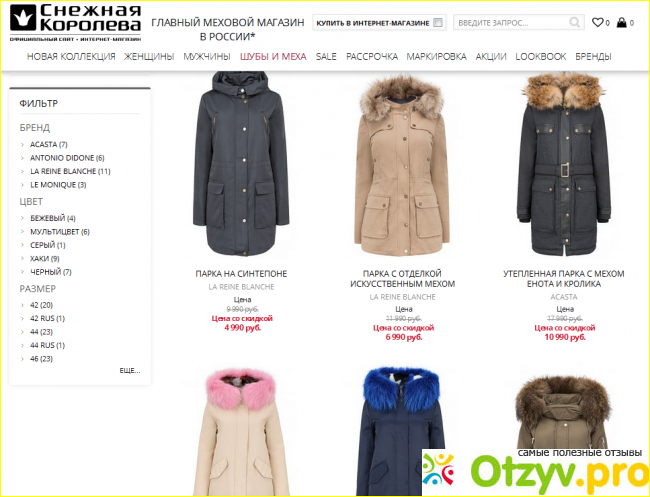Click the Снежная Королева crown logo

(75, 22)
